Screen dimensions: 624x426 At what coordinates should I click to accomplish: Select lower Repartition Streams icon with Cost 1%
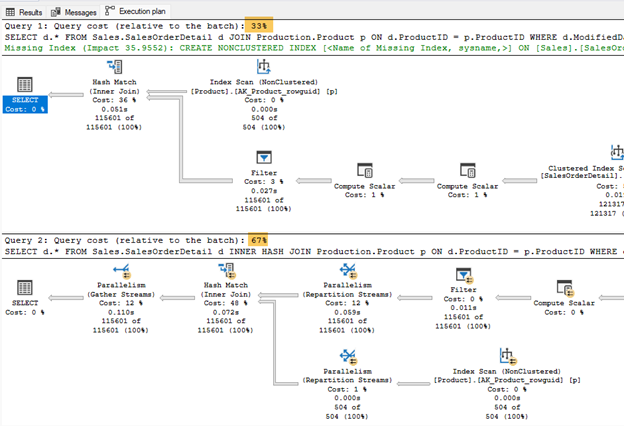click(348, 357)
